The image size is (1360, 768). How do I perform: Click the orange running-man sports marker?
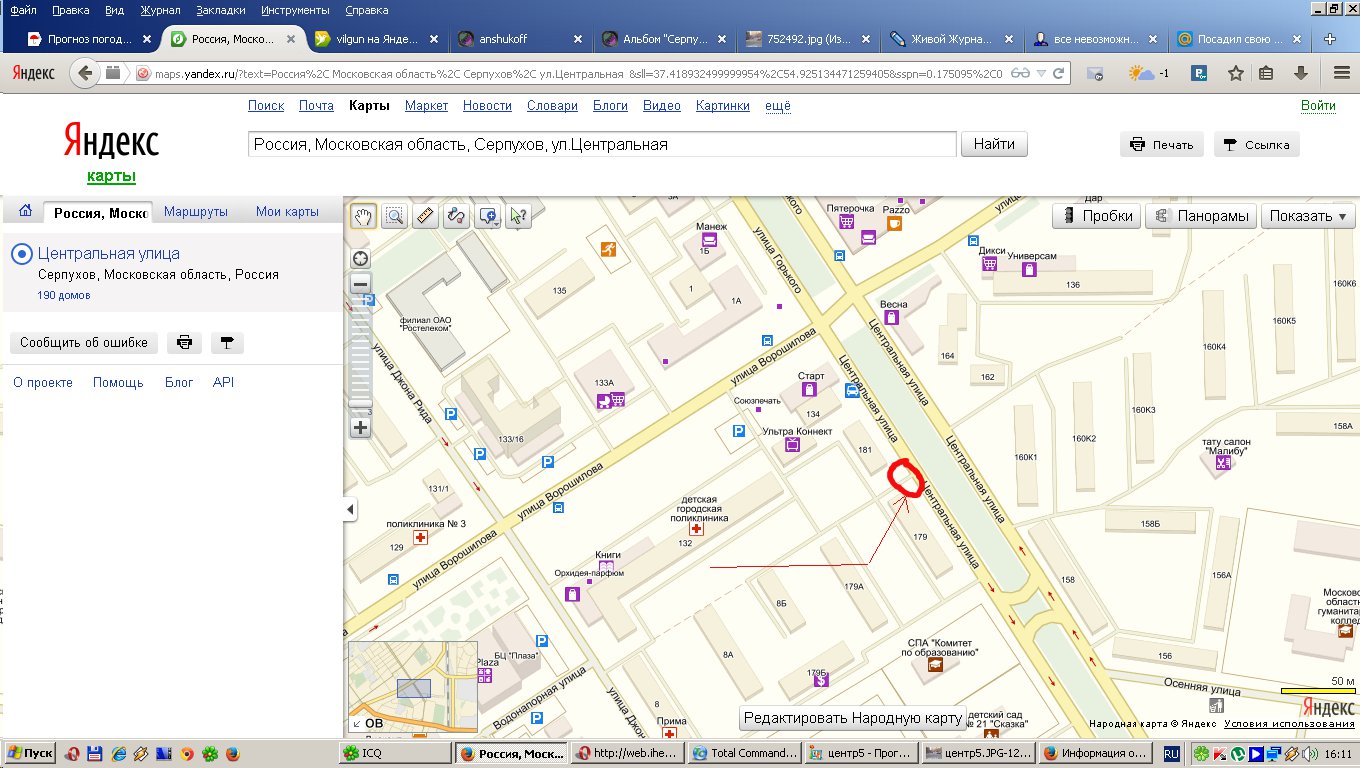tap(608, 249)
